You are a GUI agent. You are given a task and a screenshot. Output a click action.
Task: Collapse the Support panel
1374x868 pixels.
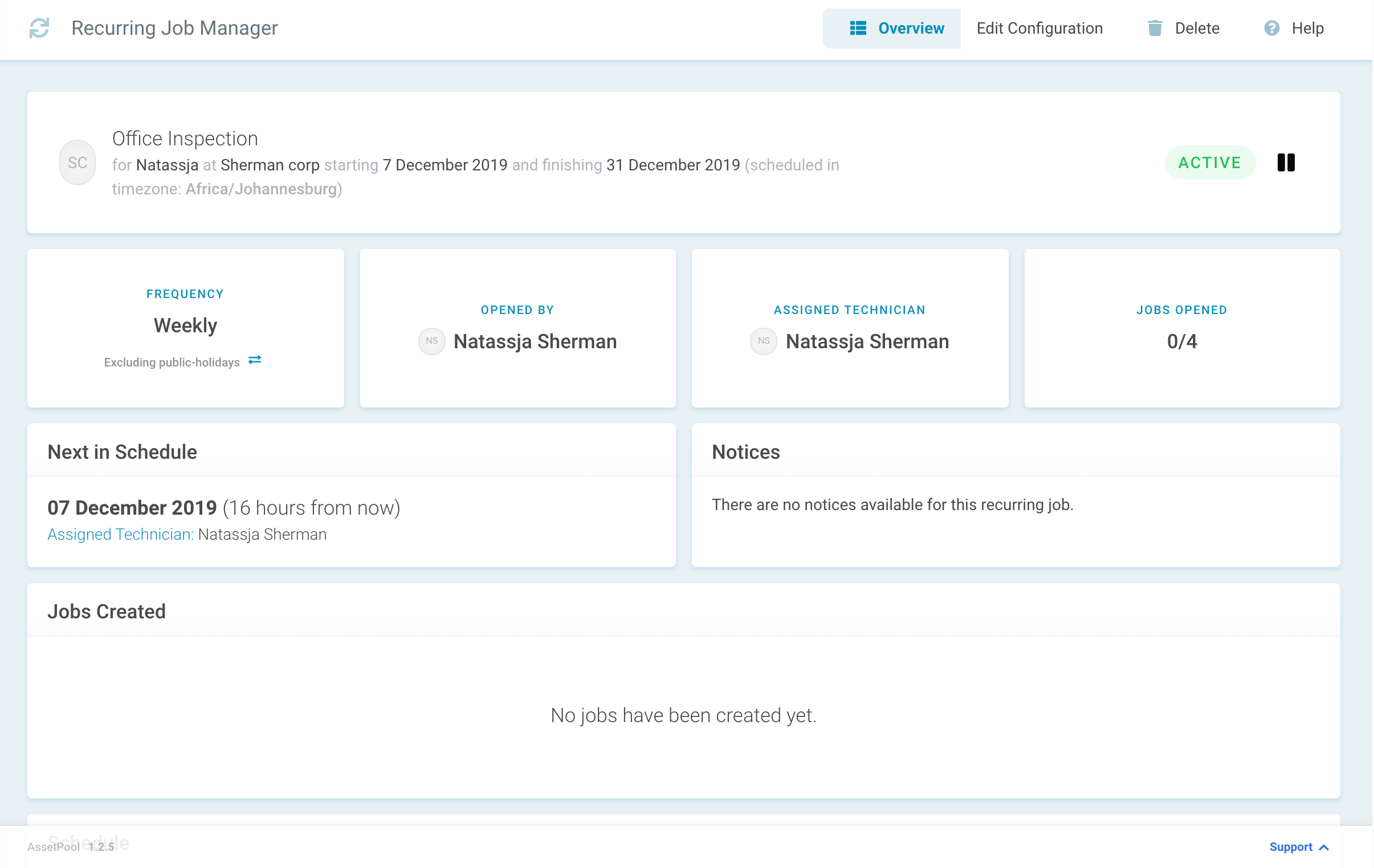pos(1323,847)
